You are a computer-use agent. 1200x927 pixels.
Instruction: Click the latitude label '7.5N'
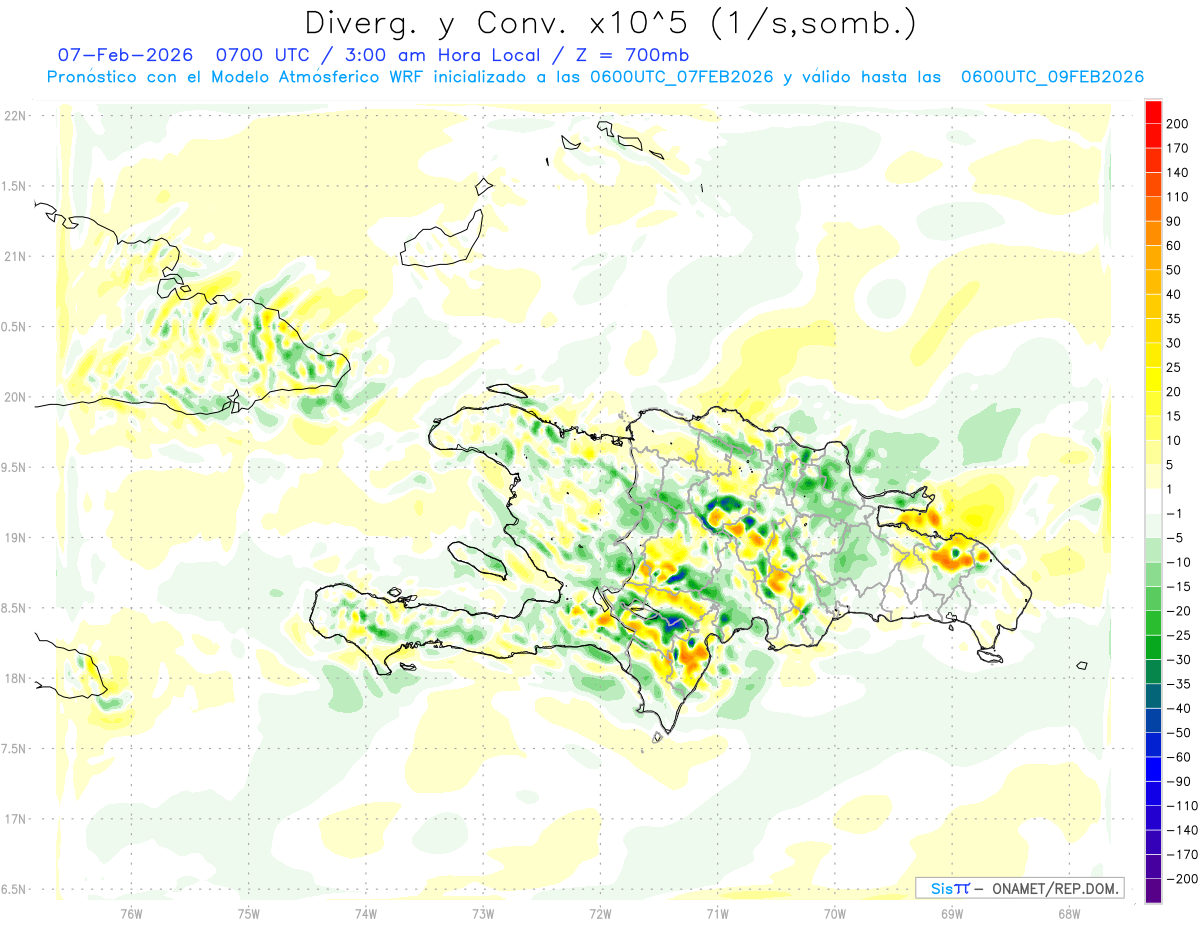pos(13,748)
